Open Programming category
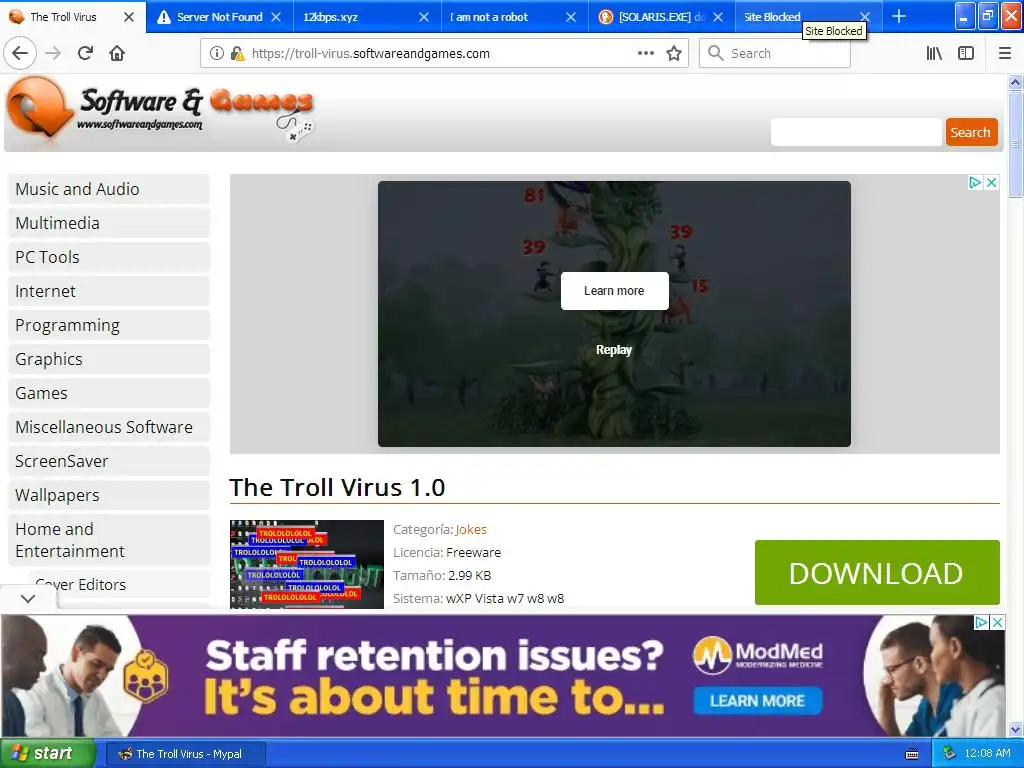The image size is (1024, 768). click(x=108, y=325)
